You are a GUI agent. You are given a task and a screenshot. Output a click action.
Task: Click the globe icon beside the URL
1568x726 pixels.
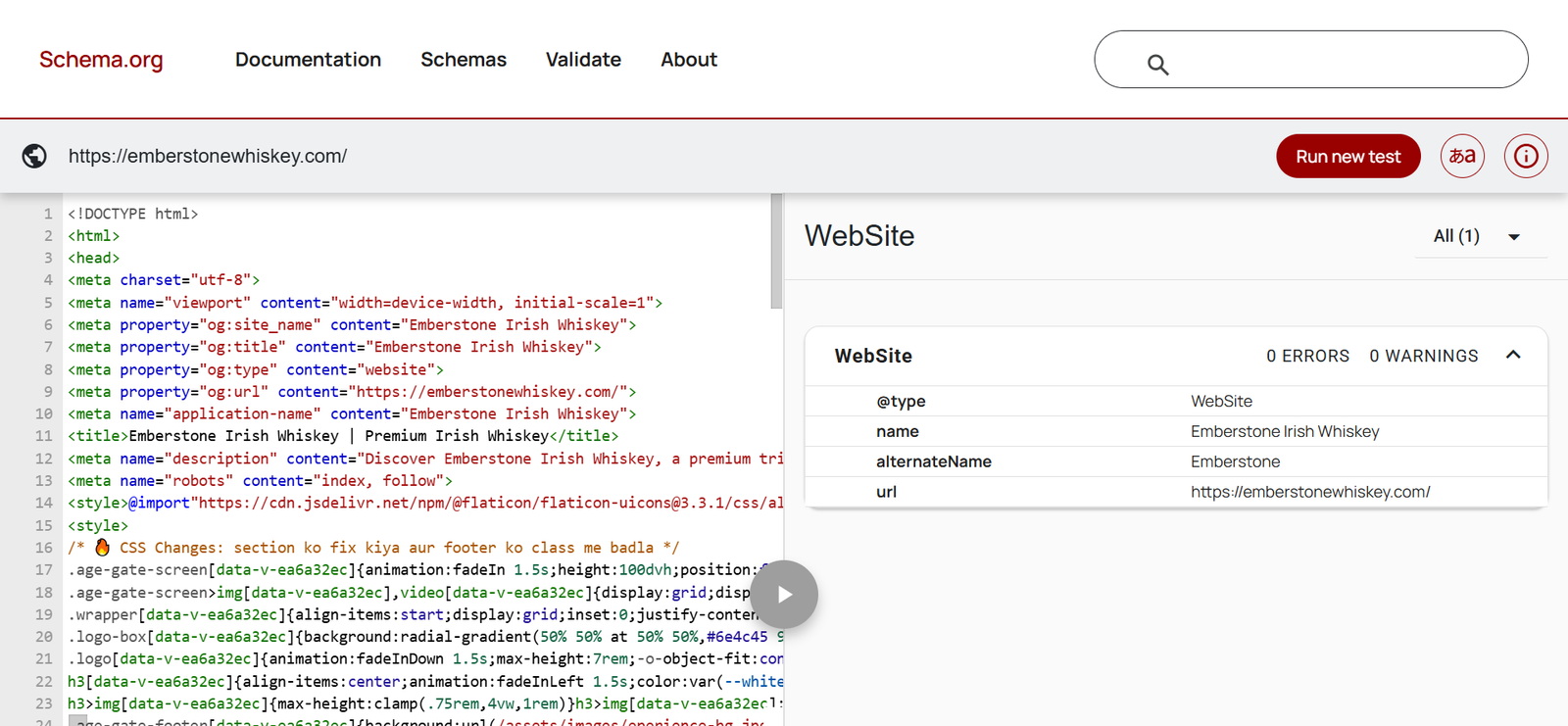coord(34,156)
